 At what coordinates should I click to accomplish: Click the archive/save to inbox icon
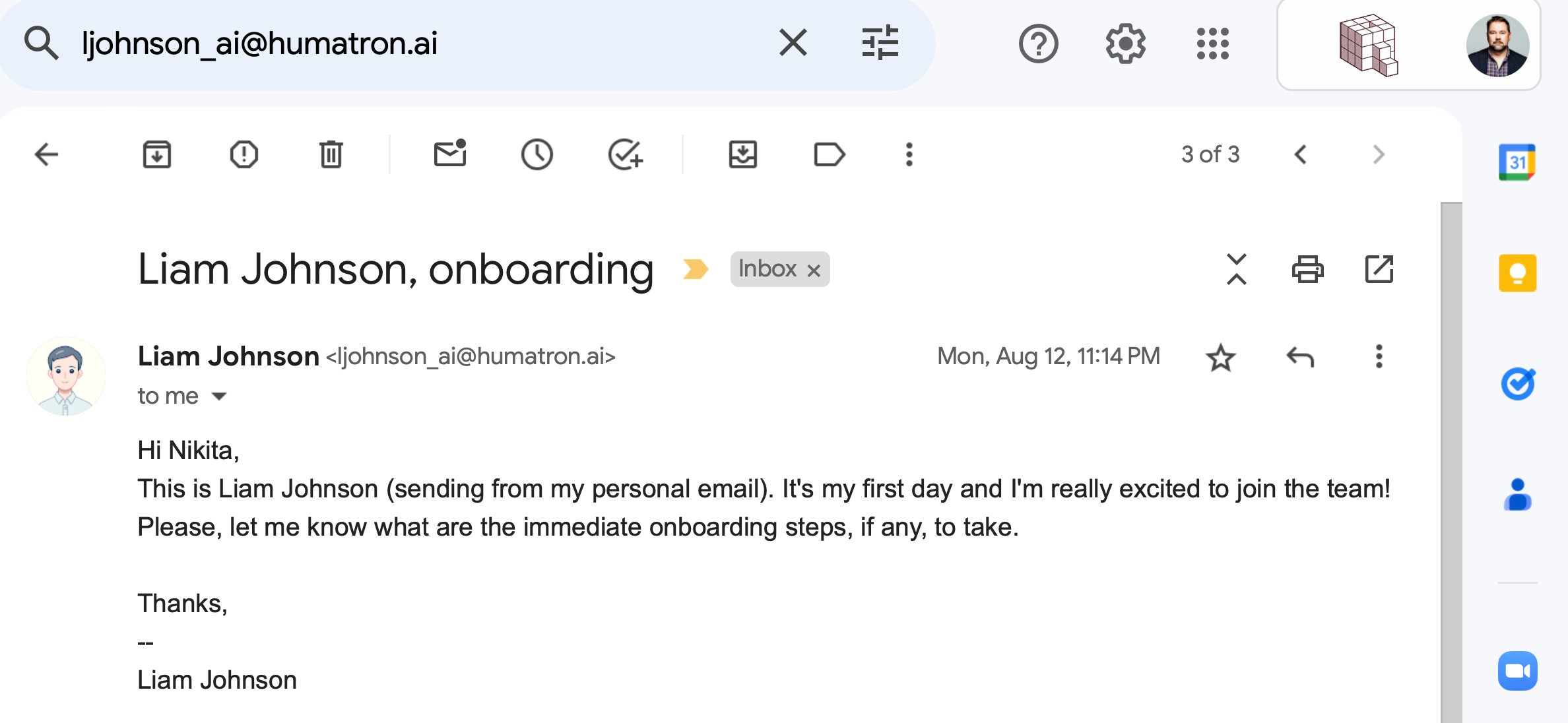157,155
